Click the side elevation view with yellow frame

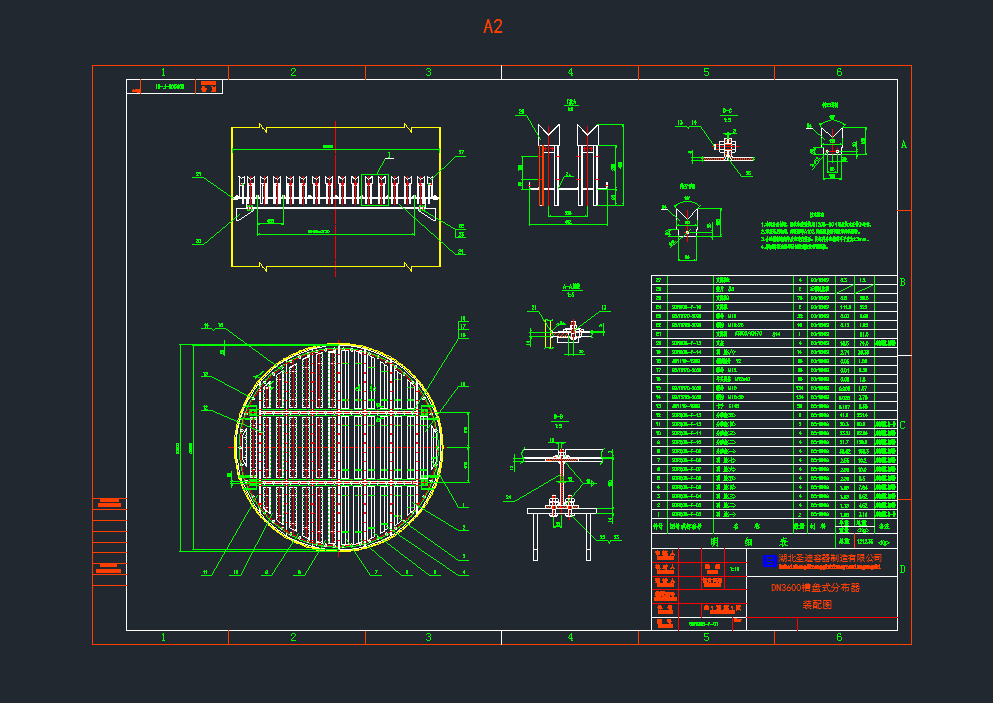point(335,197)
